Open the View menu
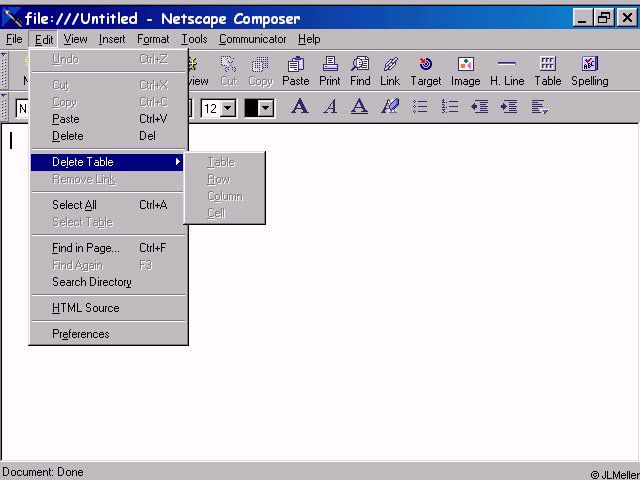The width and height of the screenshot is (640, 480). [x=75, y=39]
